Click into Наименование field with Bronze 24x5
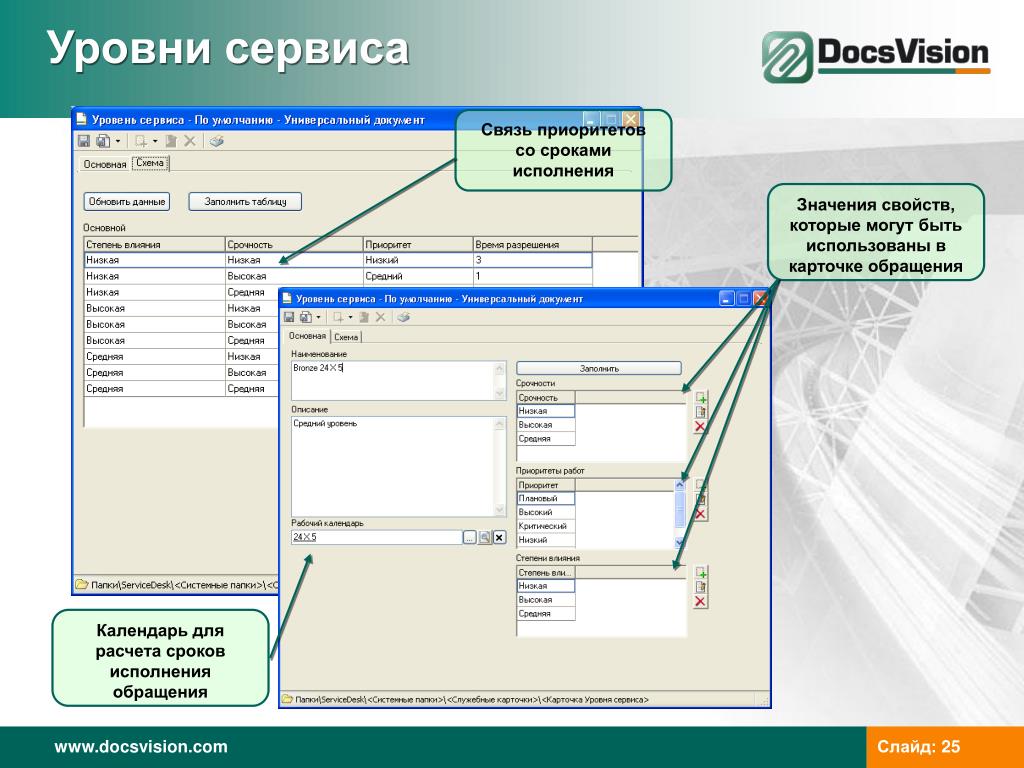Screen dimensions: 1024x768 click(x=393, y=381)
